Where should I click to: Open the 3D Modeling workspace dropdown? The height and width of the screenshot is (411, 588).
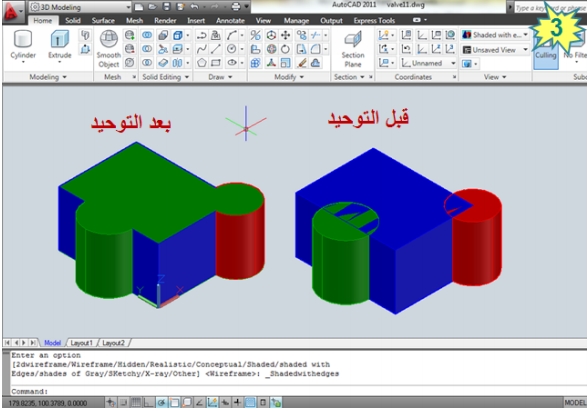coord(80,7)
